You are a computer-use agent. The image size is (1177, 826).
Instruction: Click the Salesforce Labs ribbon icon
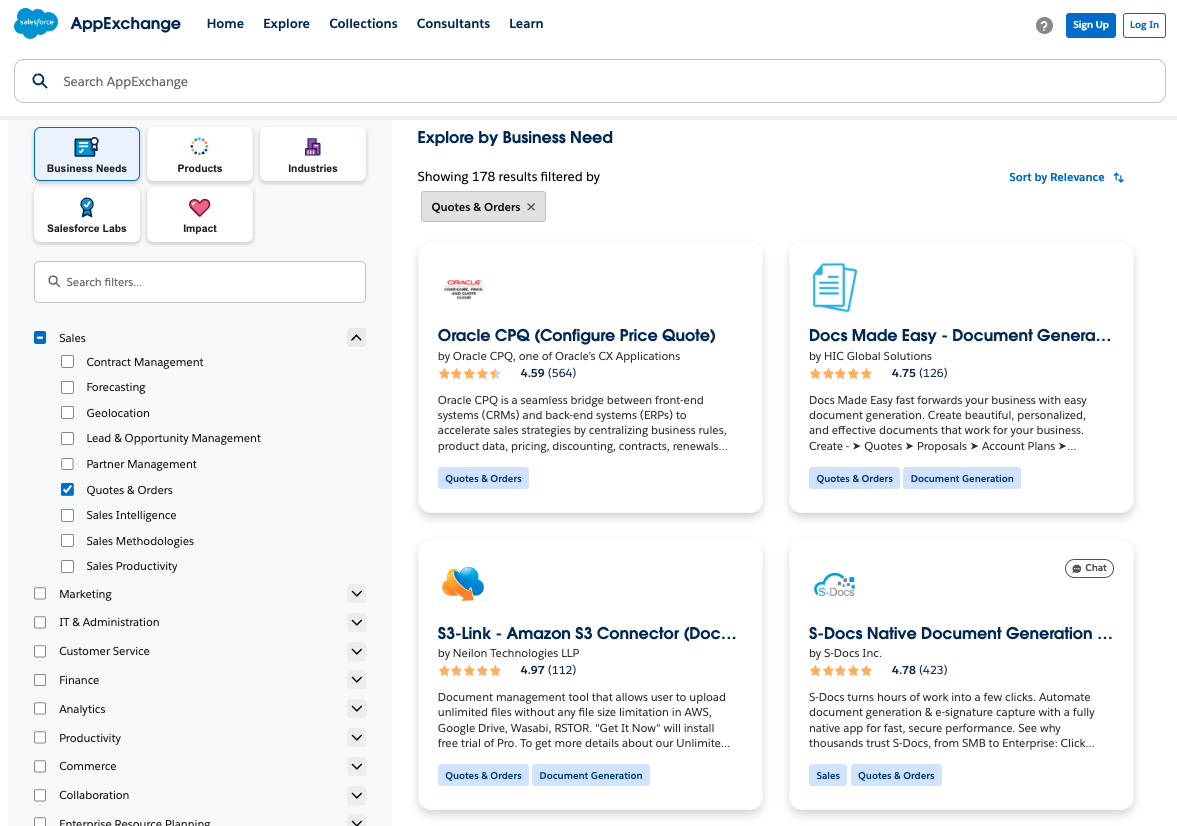click(87, 206)
